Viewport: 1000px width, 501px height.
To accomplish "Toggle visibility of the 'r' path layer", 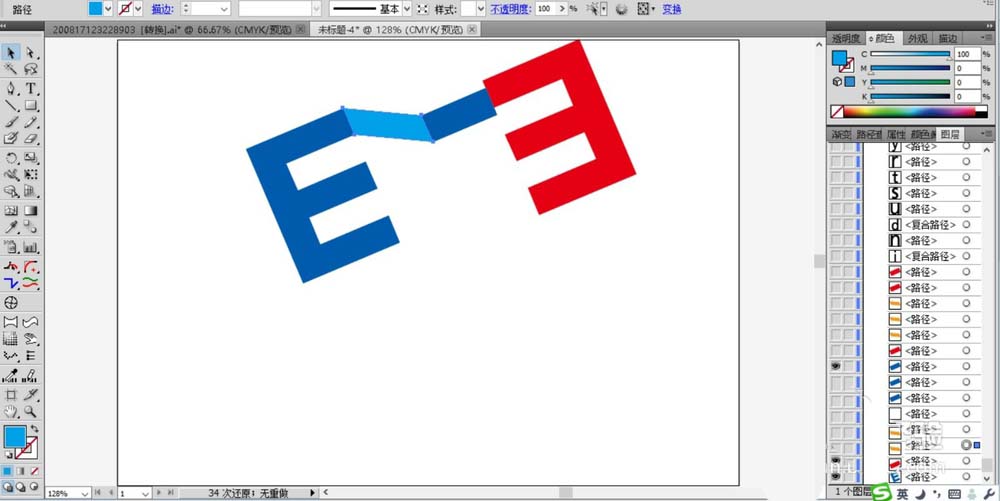I will pos(835,162).
